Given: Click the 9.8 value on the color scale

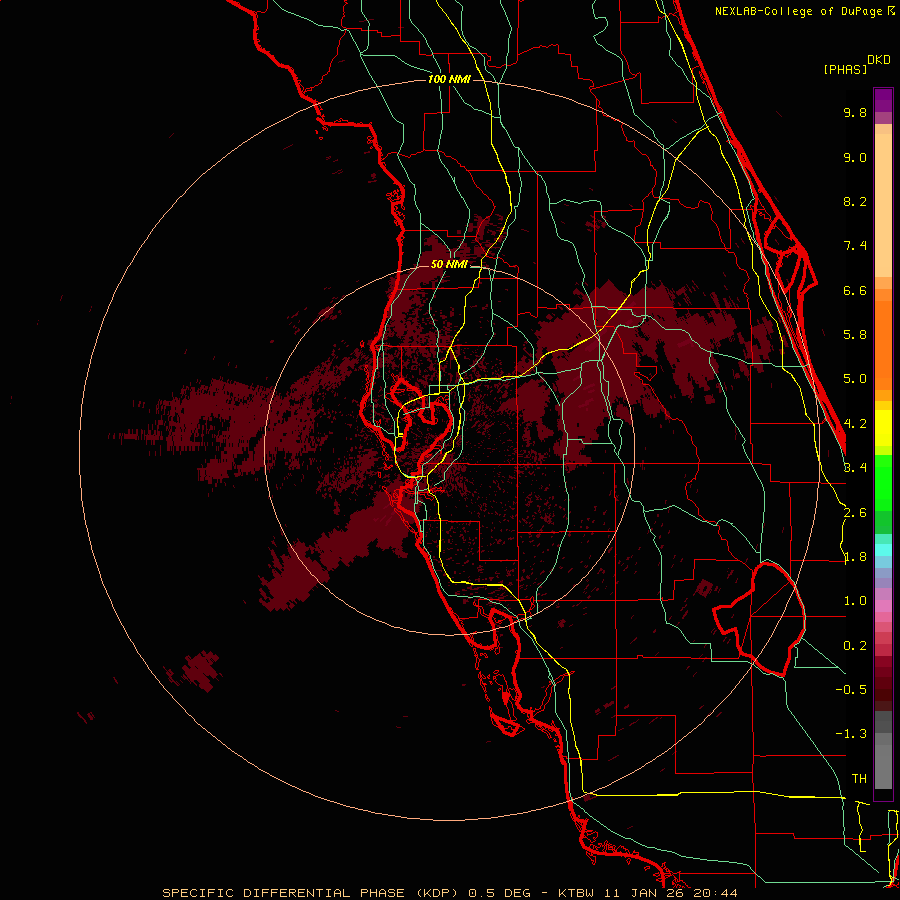Looking at the screenshot, I should click(855, 112).
